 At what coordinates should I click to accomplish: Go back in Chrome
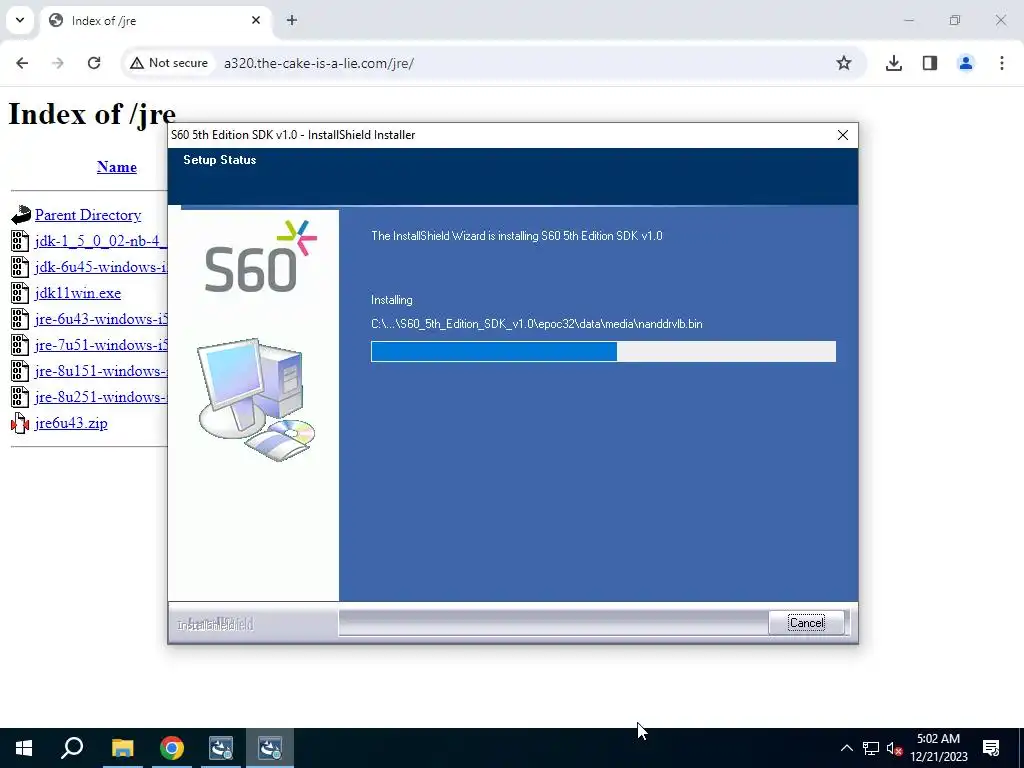(x=22, y=63)
